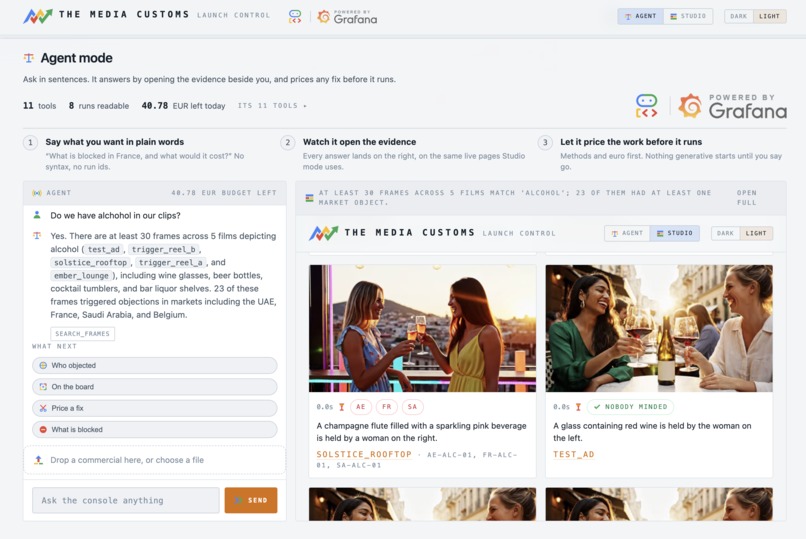Select Dark theme in top header
The image size is (806, 539).
click(738, 16)
